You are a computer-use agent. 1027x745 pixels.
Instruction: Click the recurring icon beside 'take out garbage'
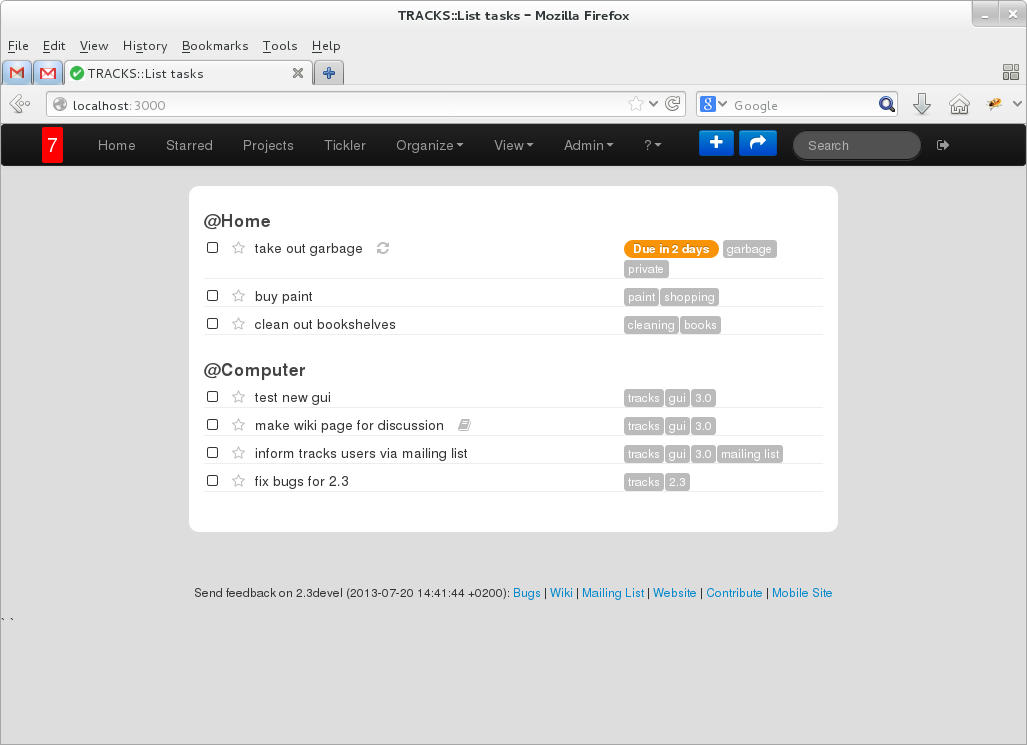point(382,248)
